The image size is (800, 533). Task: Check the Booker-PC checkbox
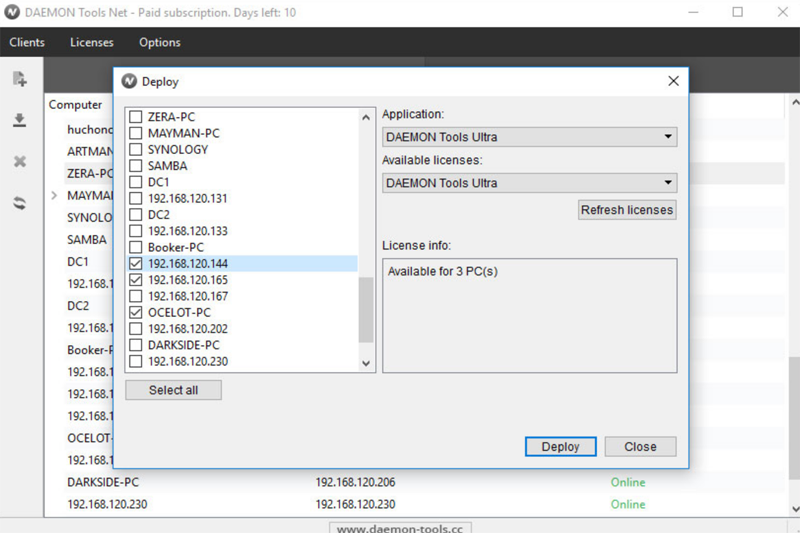coord(136,247)
